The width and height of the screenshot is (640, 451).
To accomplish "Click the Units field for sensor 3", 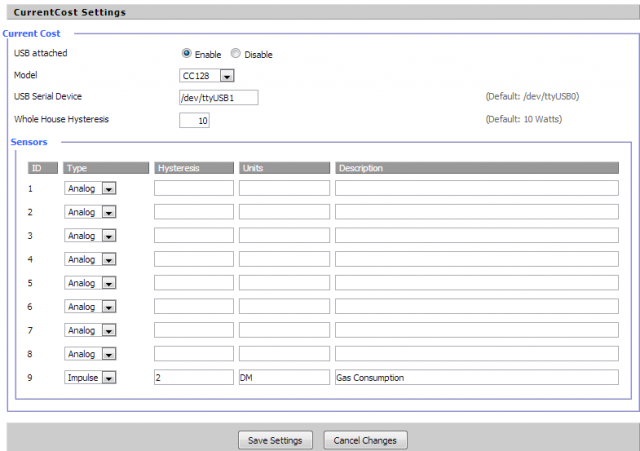I will [x=284, y=235].
